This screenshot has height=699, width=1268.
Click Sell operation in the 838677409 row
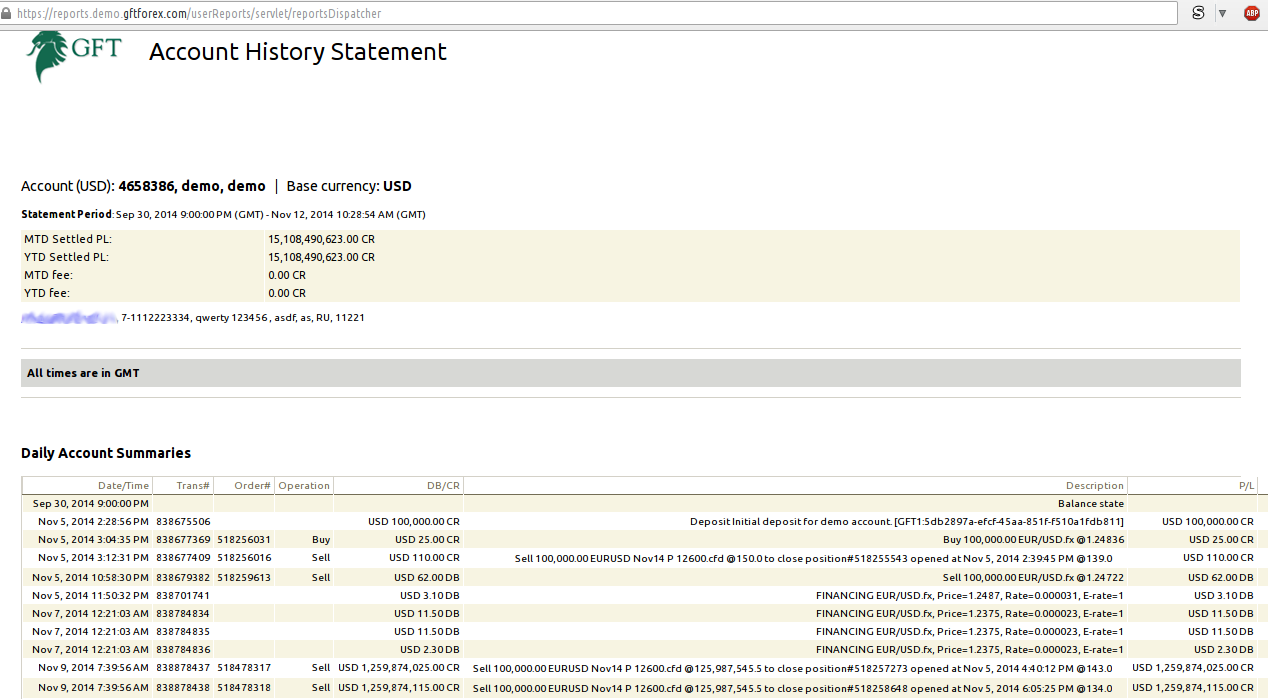[321, 558]
